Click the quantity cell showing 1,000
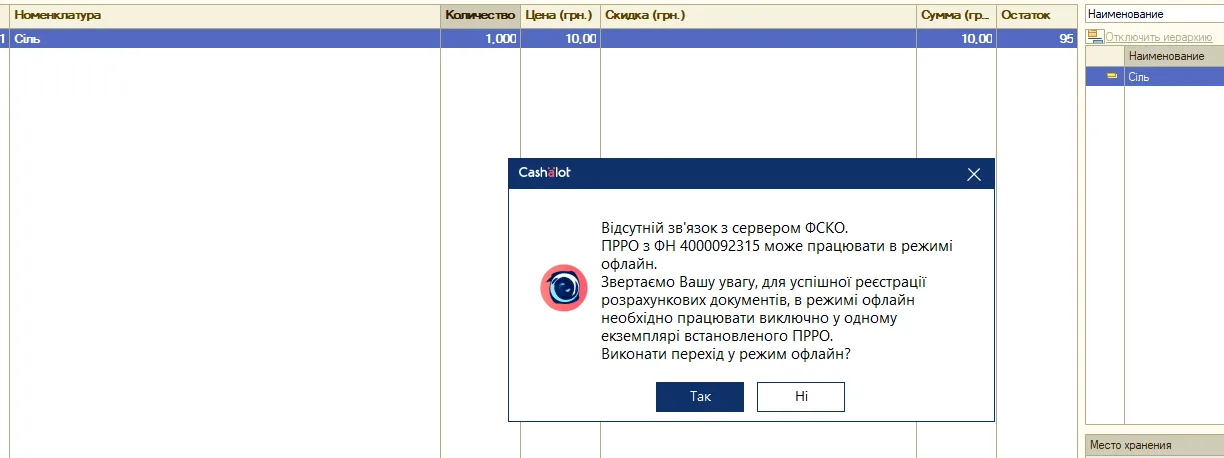This screenshot has height=458, width=1224. (480, 38)
